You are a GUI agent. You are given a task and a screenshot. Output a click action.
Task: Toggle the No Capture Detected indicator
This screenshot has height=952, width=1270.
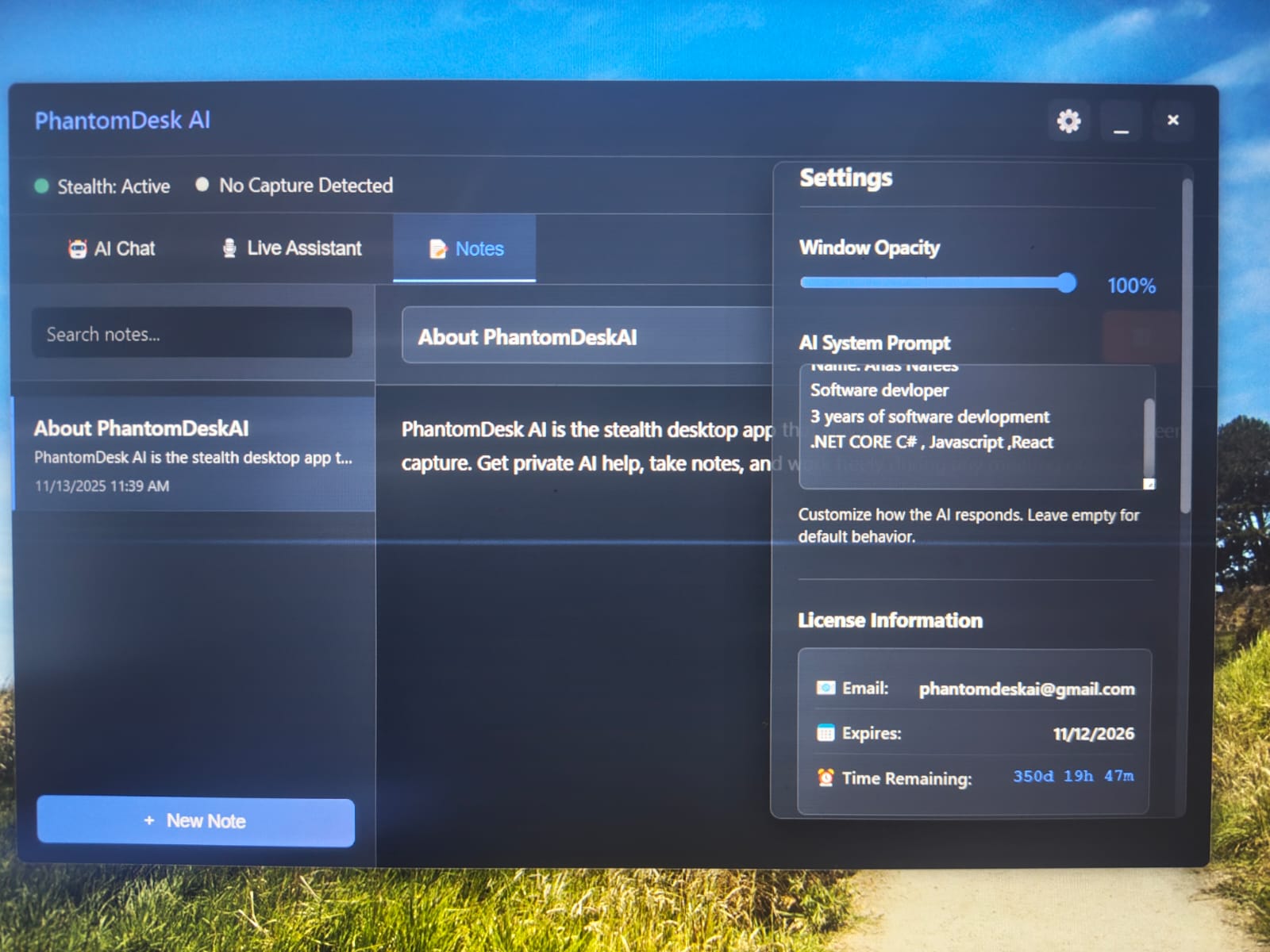(x=202, y=185)
